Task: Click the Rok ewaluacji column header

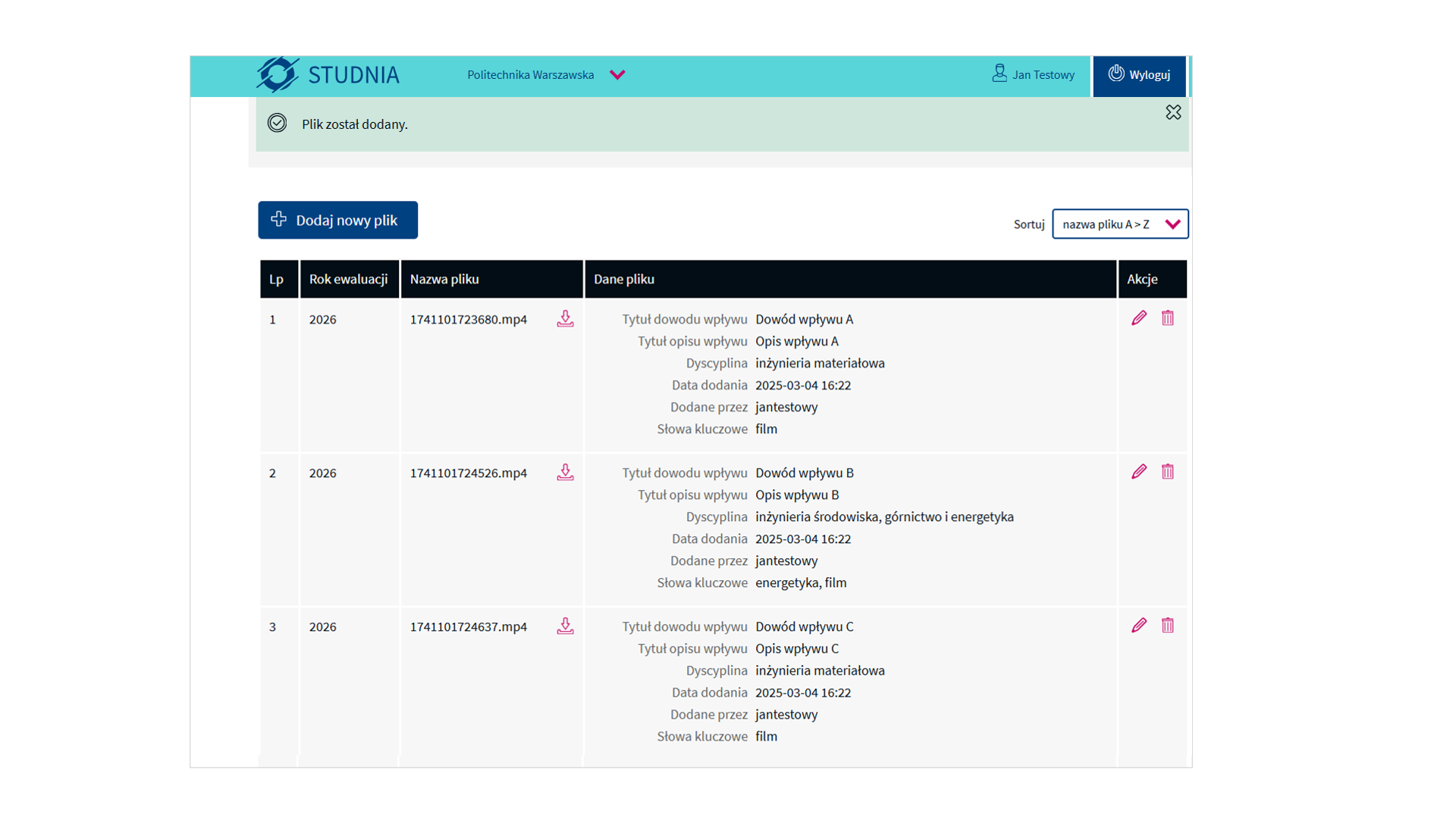Action: (348, 279)
